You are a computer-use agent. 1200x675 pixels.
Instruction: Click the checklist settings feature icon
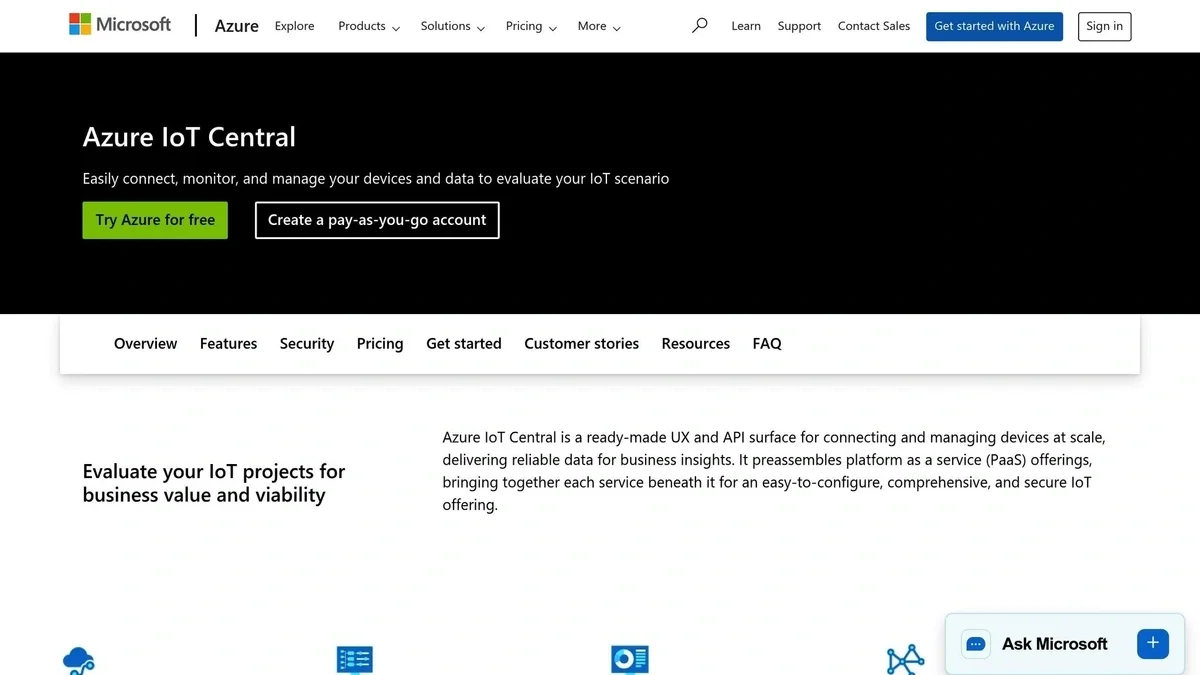[x=355, y=660]
